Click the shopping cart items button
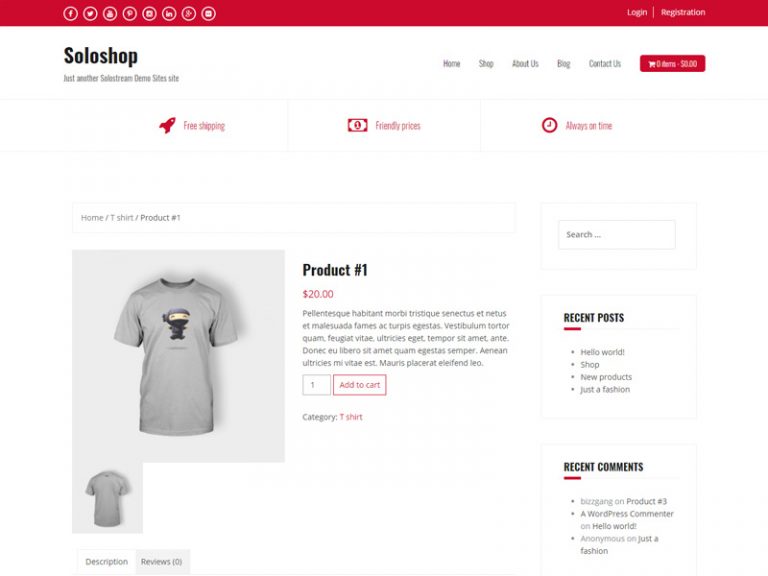This screenshot has height=576, width=768. 672,64
